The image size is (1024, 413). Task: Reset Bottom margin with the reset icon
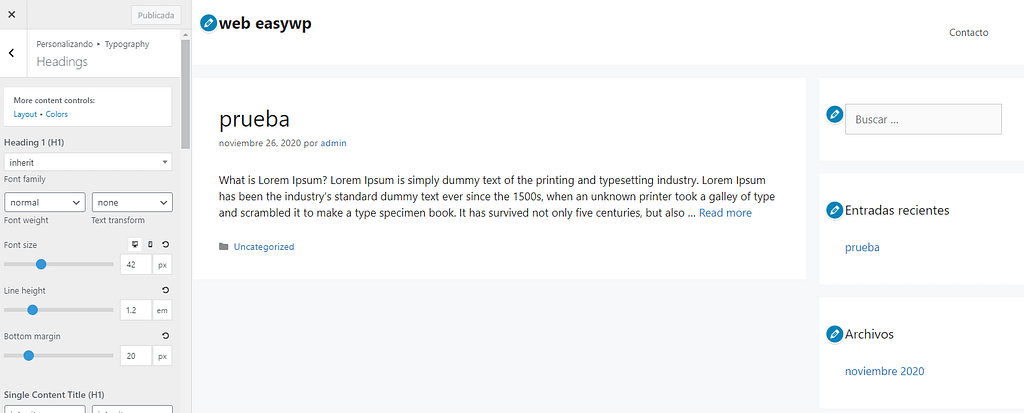coord(165,336)
